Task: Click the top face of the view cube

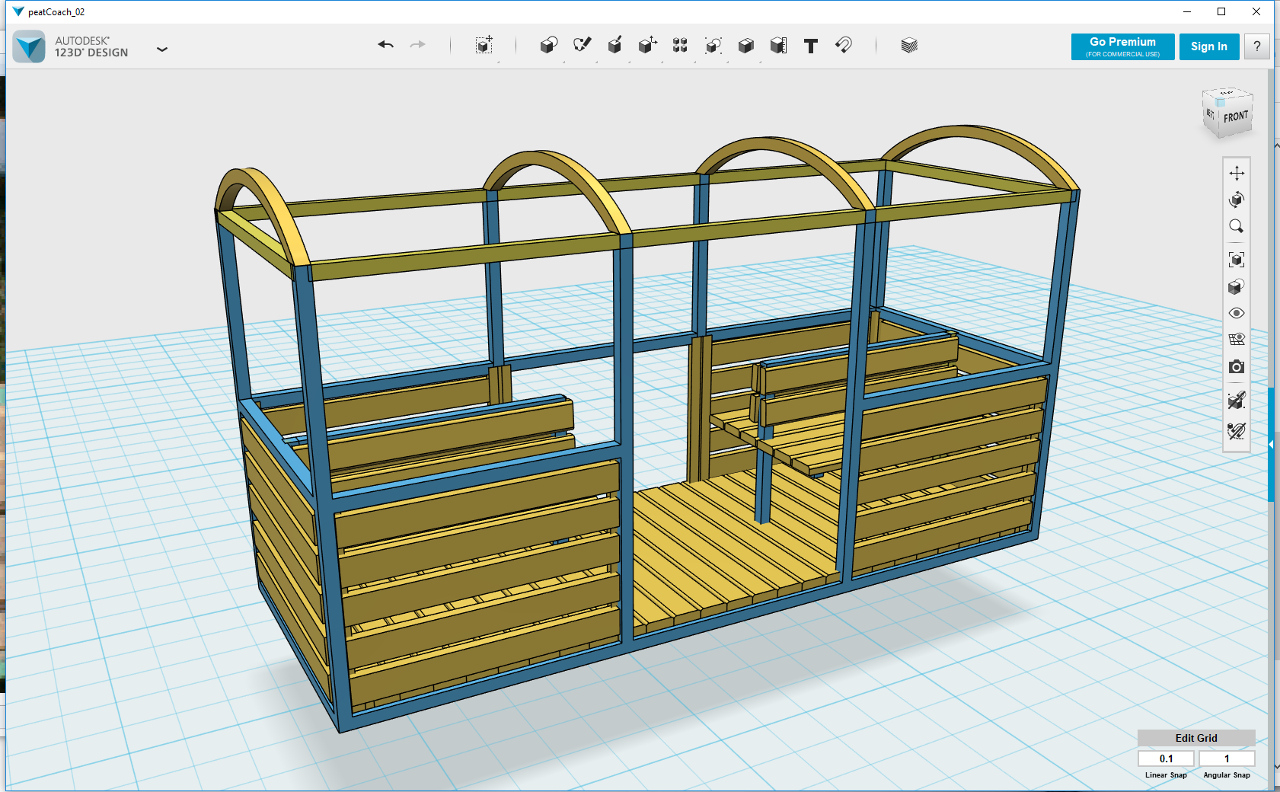Action: pos(1226,95)
